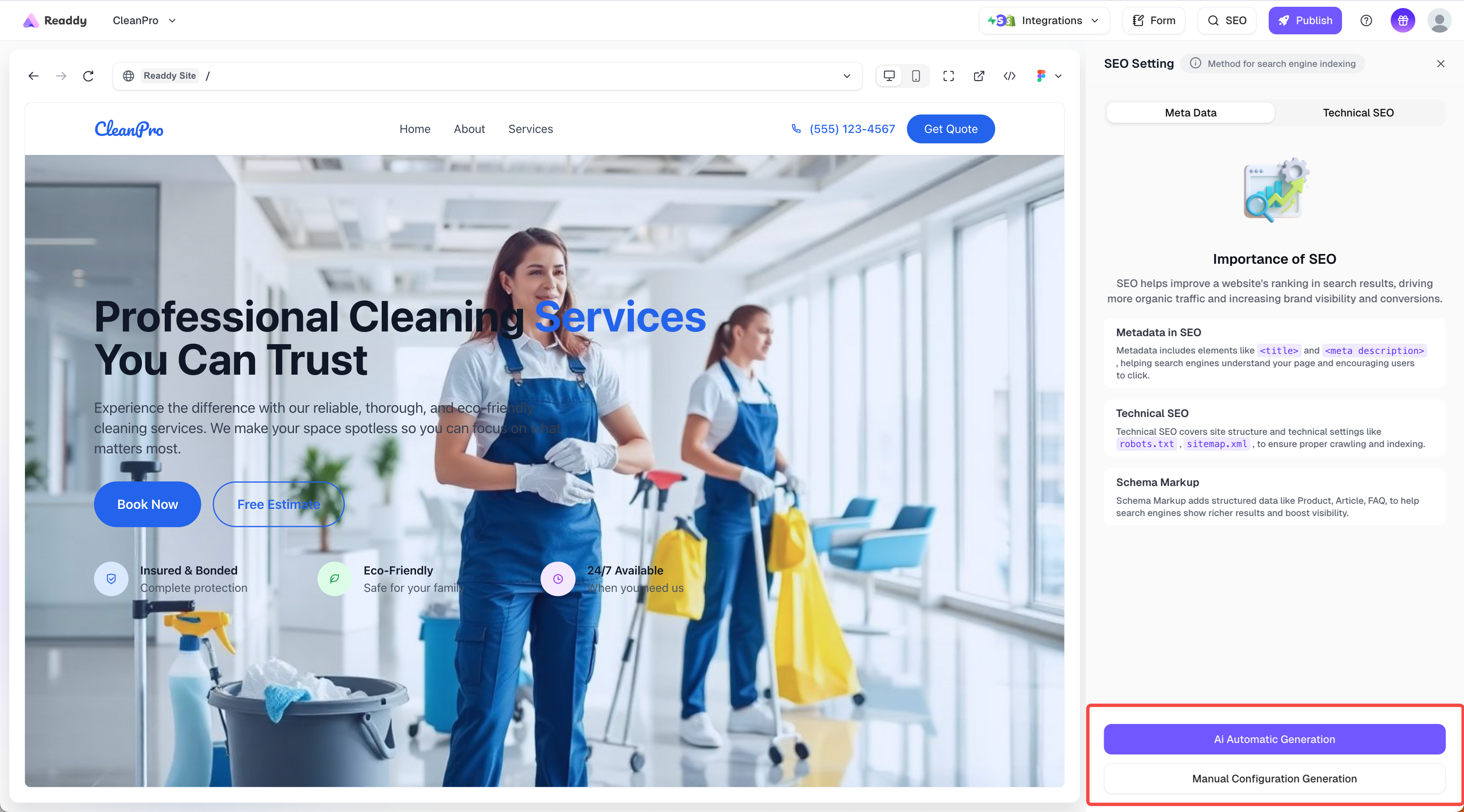Expand the page URL path dropdown
Screen dimensions: 1464x812
coord(847,76)
